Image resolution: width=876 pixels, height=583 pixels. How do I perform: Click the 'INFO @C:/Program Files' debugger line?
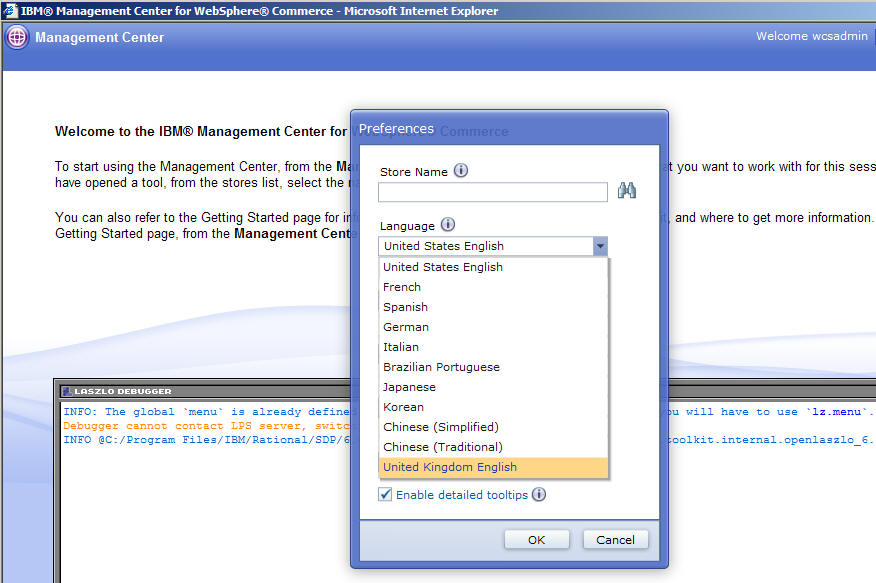coord(207,440)
